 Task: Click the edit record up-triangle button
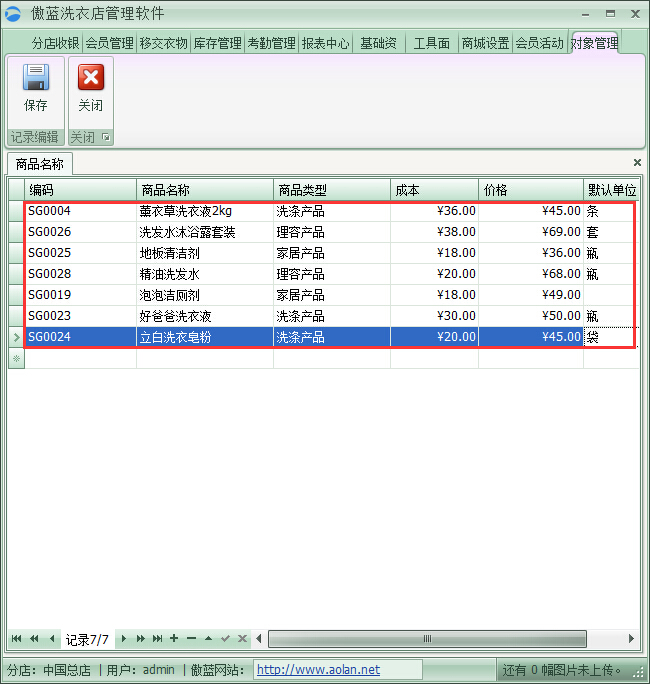(x=209, y=638)
